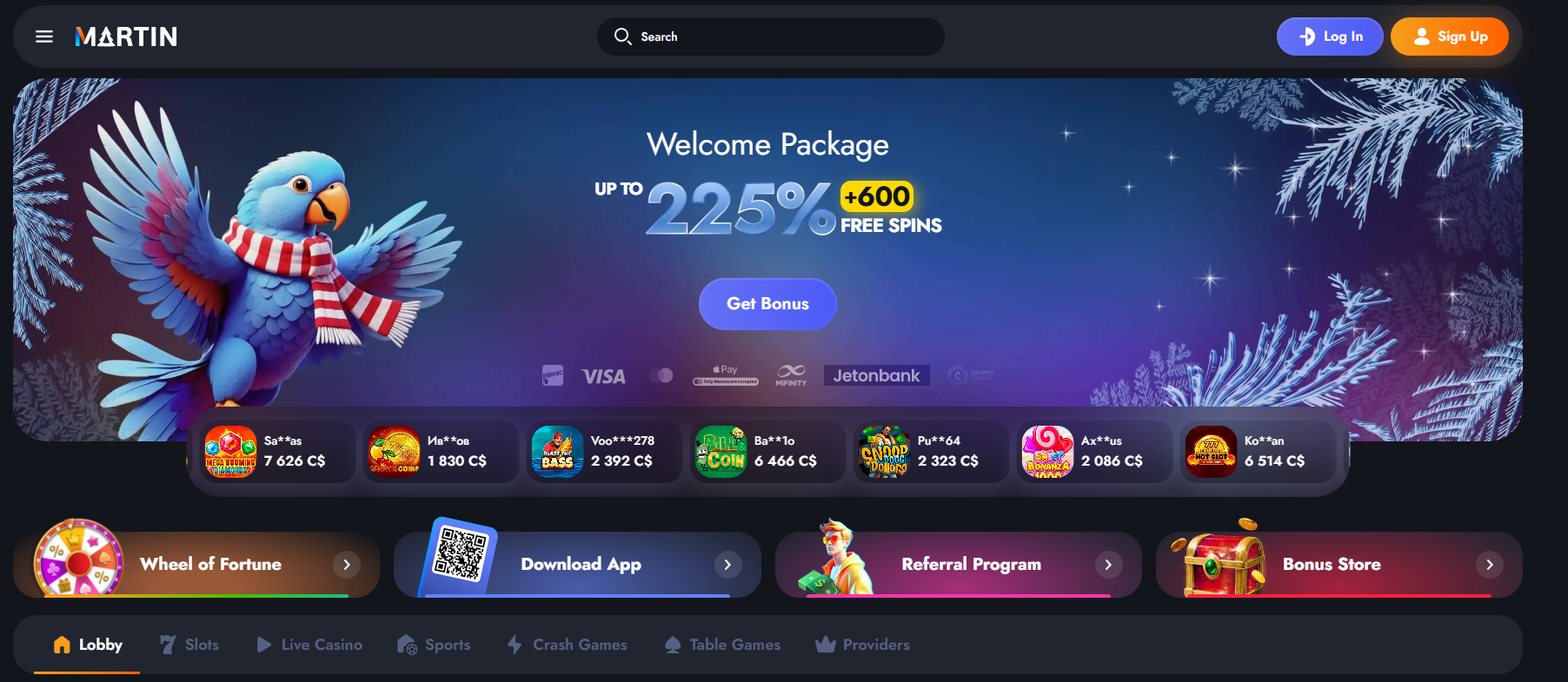Expand the Referral Program chevron arrow
Image resolution: width=1568 pixels, height=682 pixels.
click(1108, 565)
